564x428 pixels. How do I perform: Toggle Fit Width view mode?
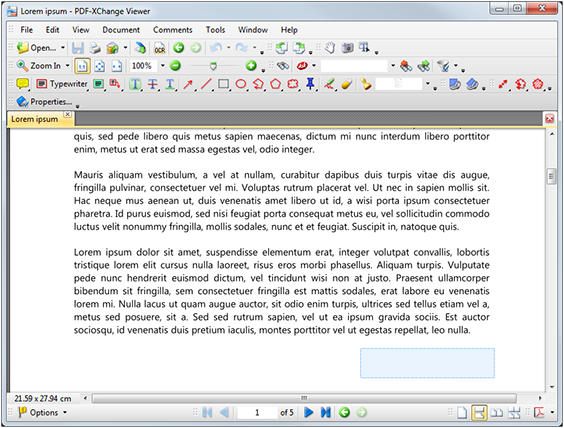coord(117,66)
